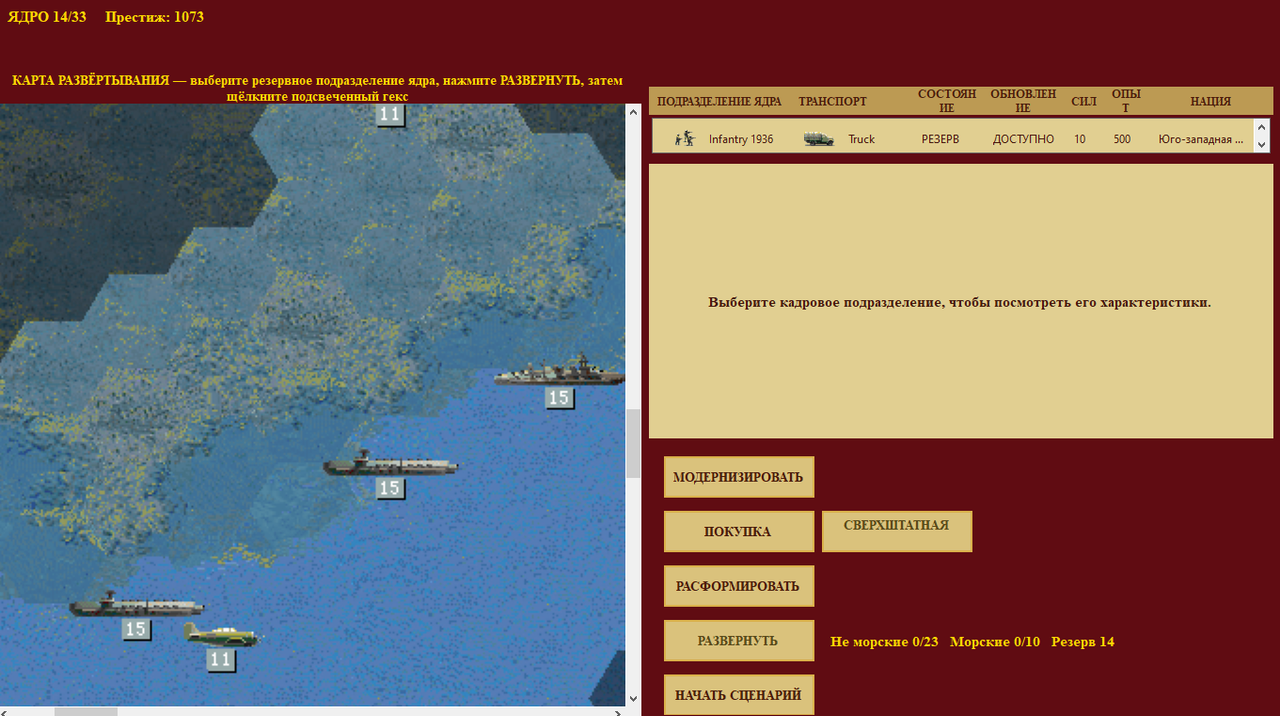The width and height of the screenshot is (1280, 716).
Task: Click ТРАНСПОРТ column header
Action: point(833,101)
